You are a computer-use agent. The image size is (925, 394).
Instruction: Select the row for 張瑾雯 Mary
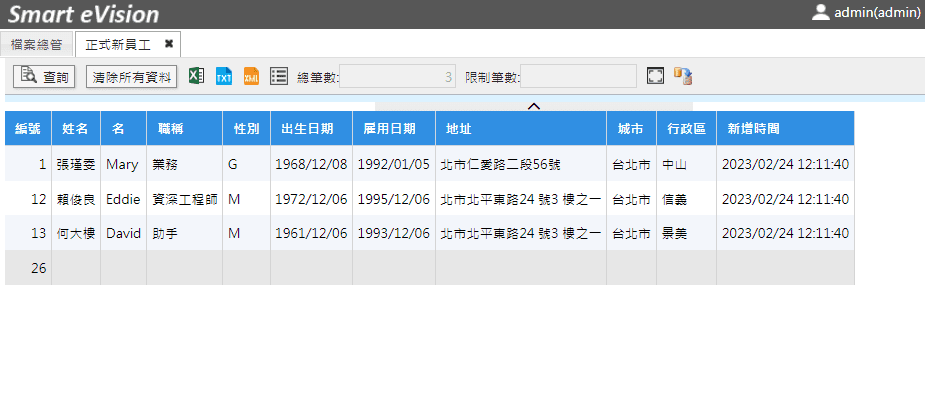coord(429,164)
